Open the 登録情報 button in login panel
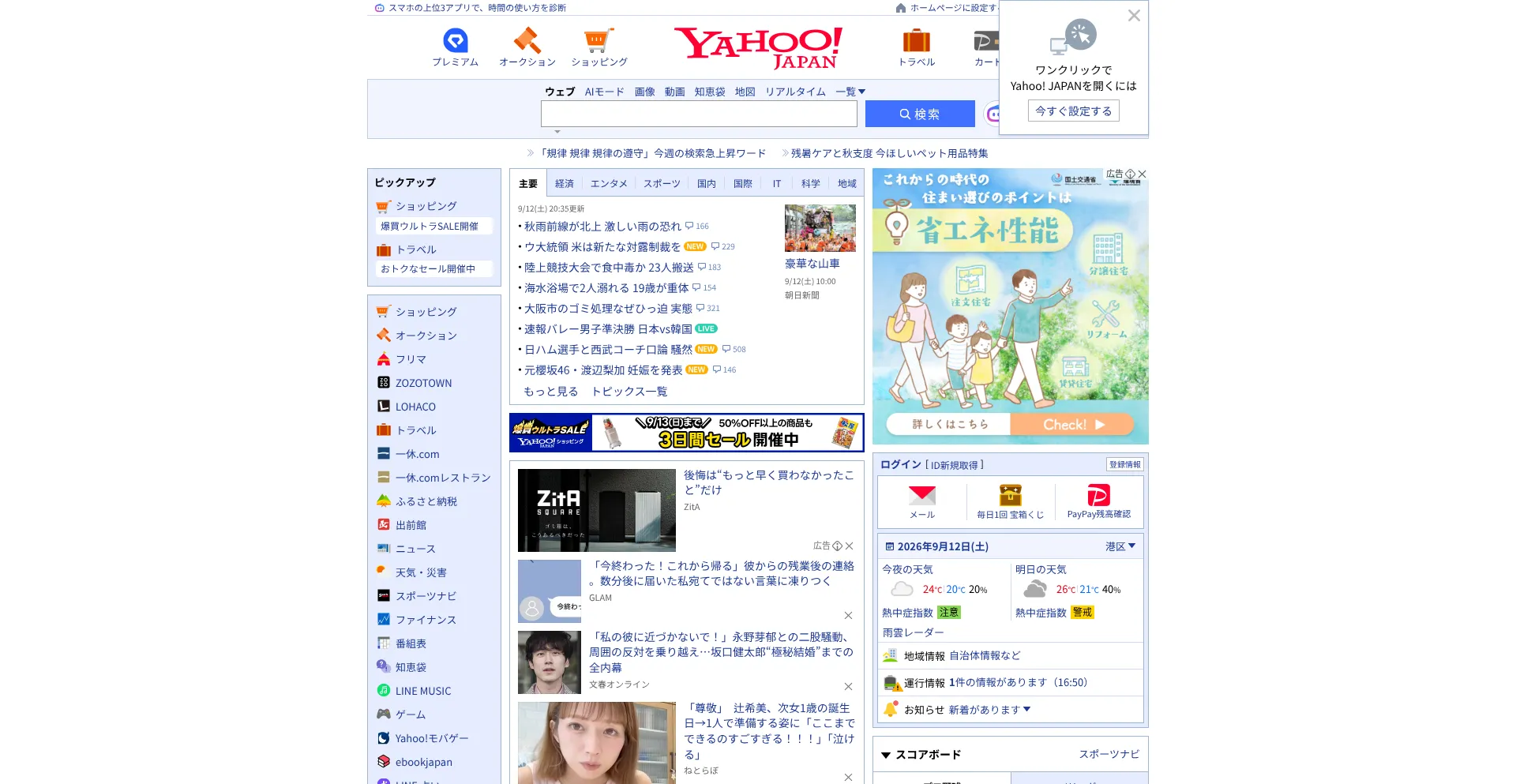 pyautogui.click(x=1125, y=464)
